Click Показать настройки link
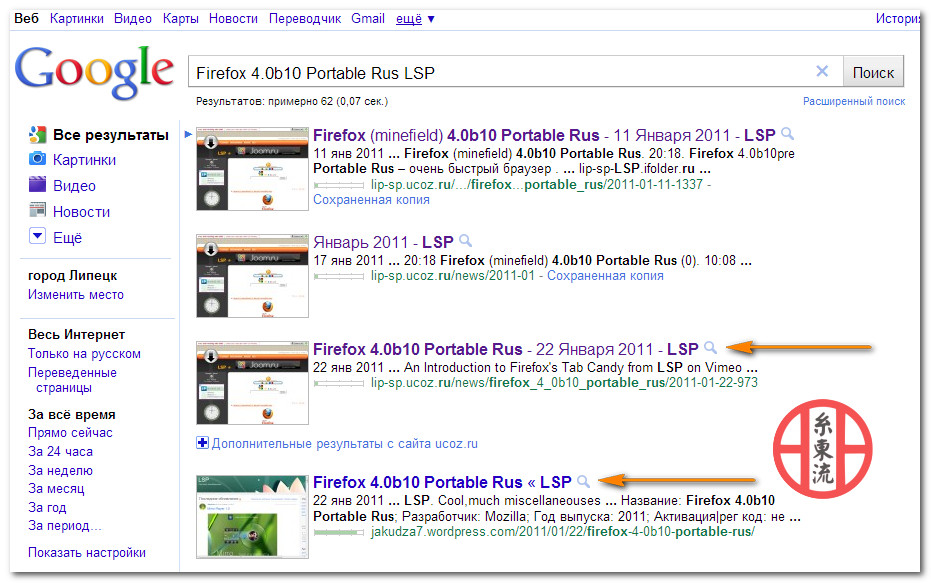Image resolution: width=931 pixels, height=583 pixels. 87,553
